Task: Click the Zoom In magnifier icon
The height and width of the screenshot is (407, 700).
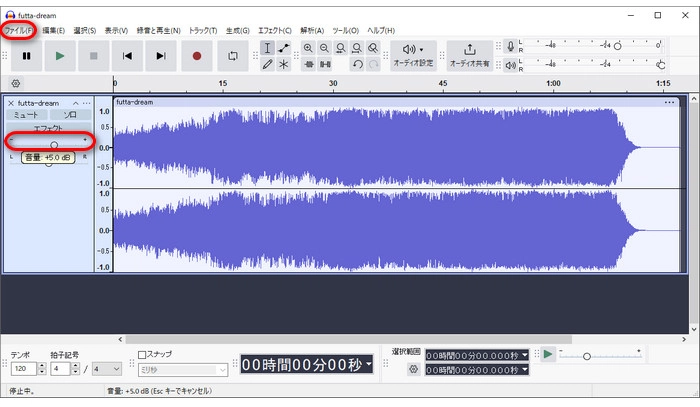Action: 308,48
